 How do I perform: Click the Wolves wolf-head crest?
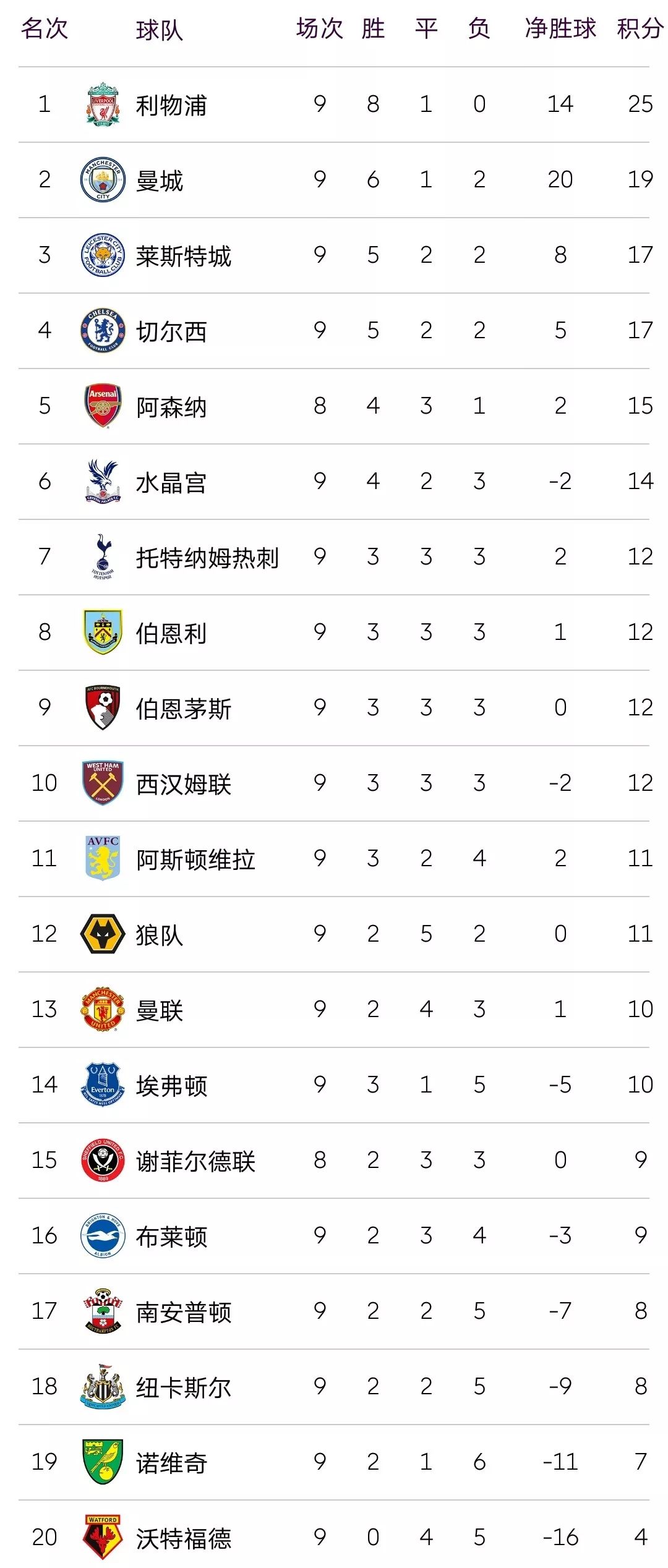(x=103, y=934)
